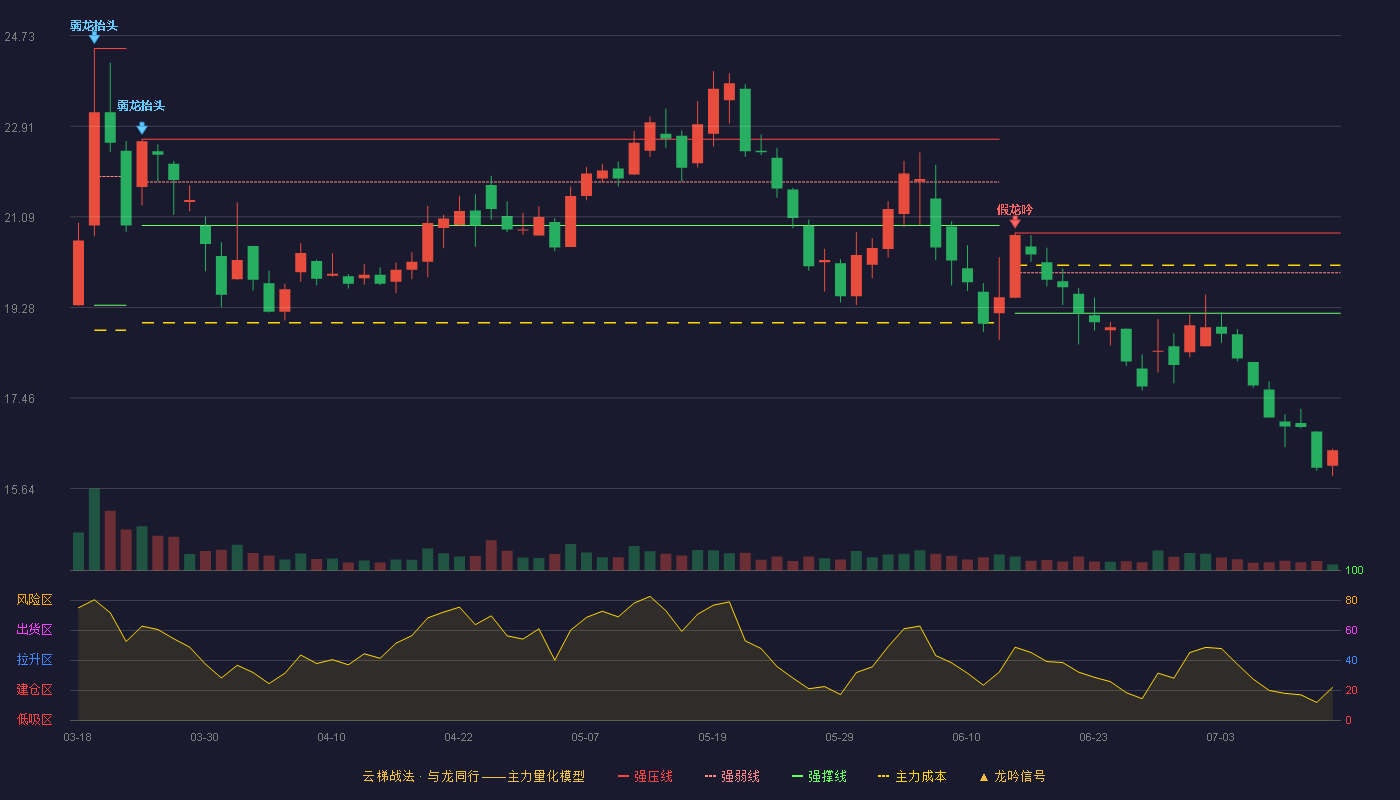Image resolution: width=1400 pixels, height=800 pixels.
Task: Click the green 100 indicator scale value
Action: [x=1355, y=571]
